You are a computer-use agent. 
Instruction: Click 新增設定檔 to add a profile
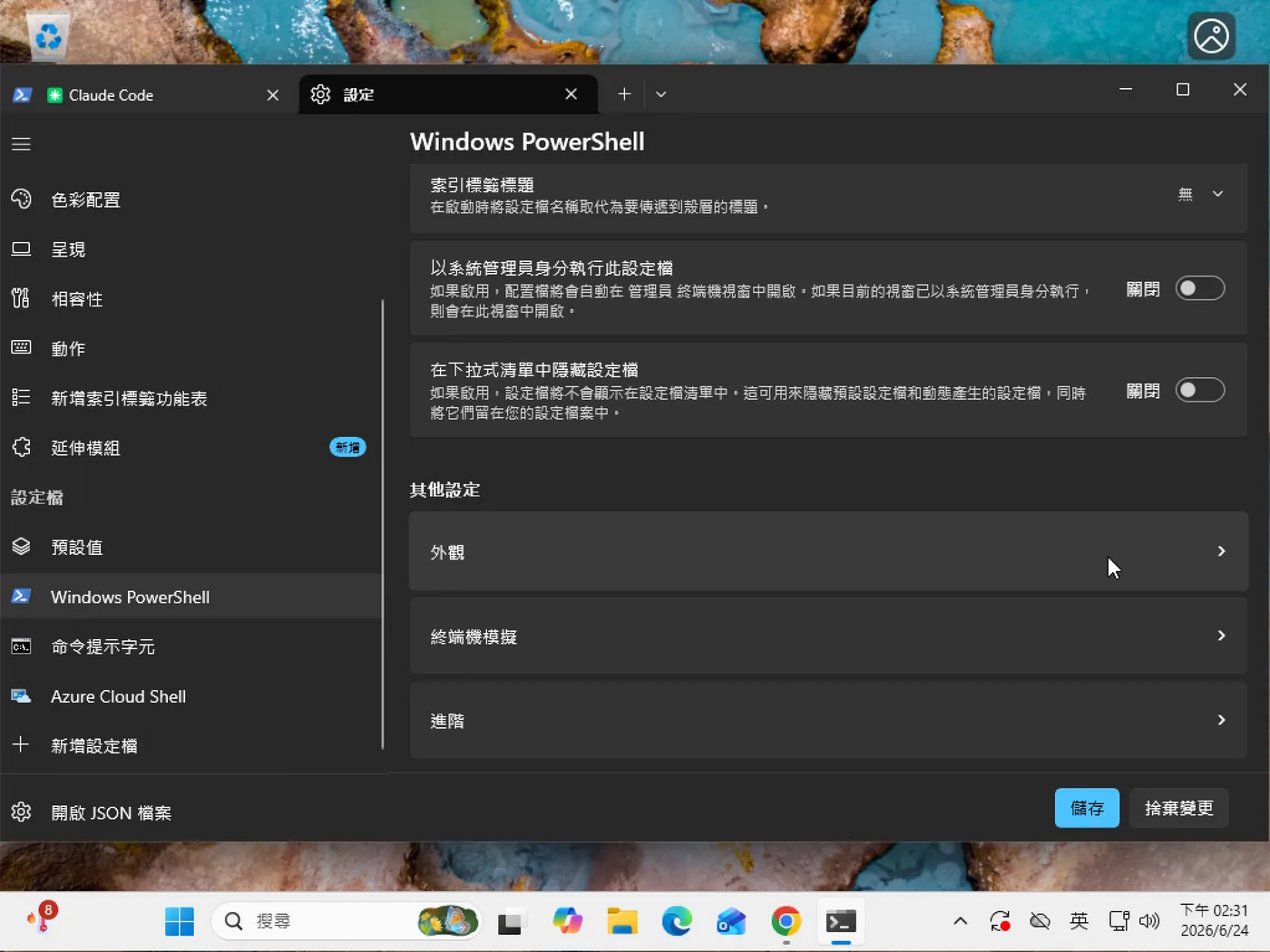(x=190, y=745)
